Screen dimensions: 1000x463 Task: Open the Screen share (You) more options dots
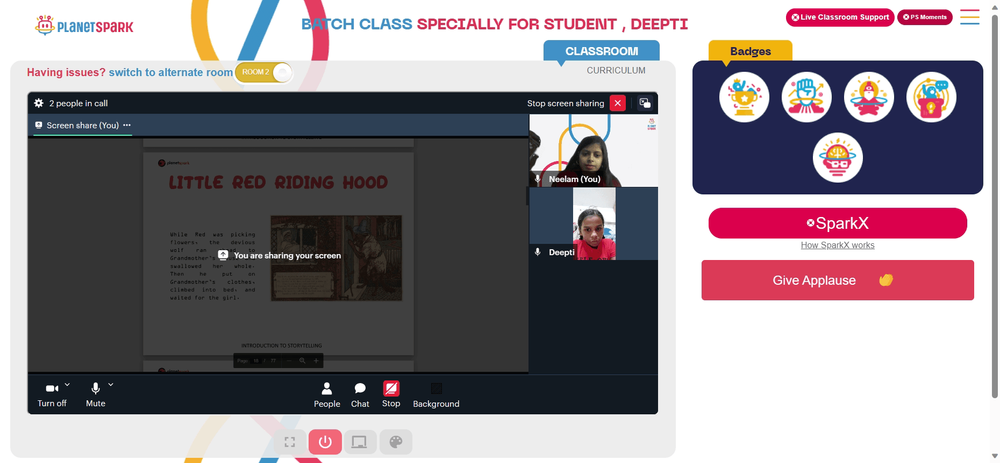(x=127, y=125)
